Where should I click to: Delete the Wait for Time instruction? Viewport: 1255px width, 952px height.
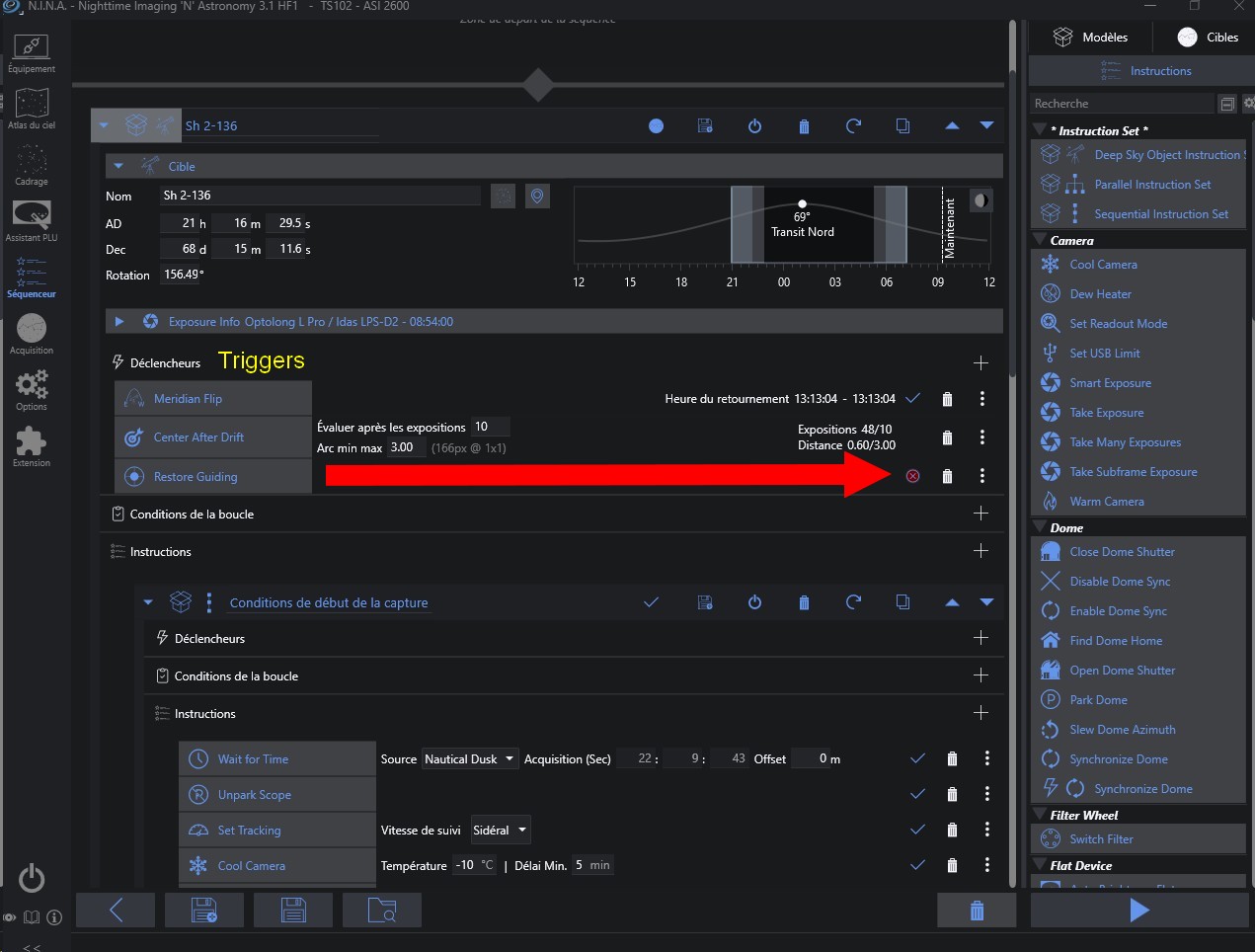(x=952, y=758)
